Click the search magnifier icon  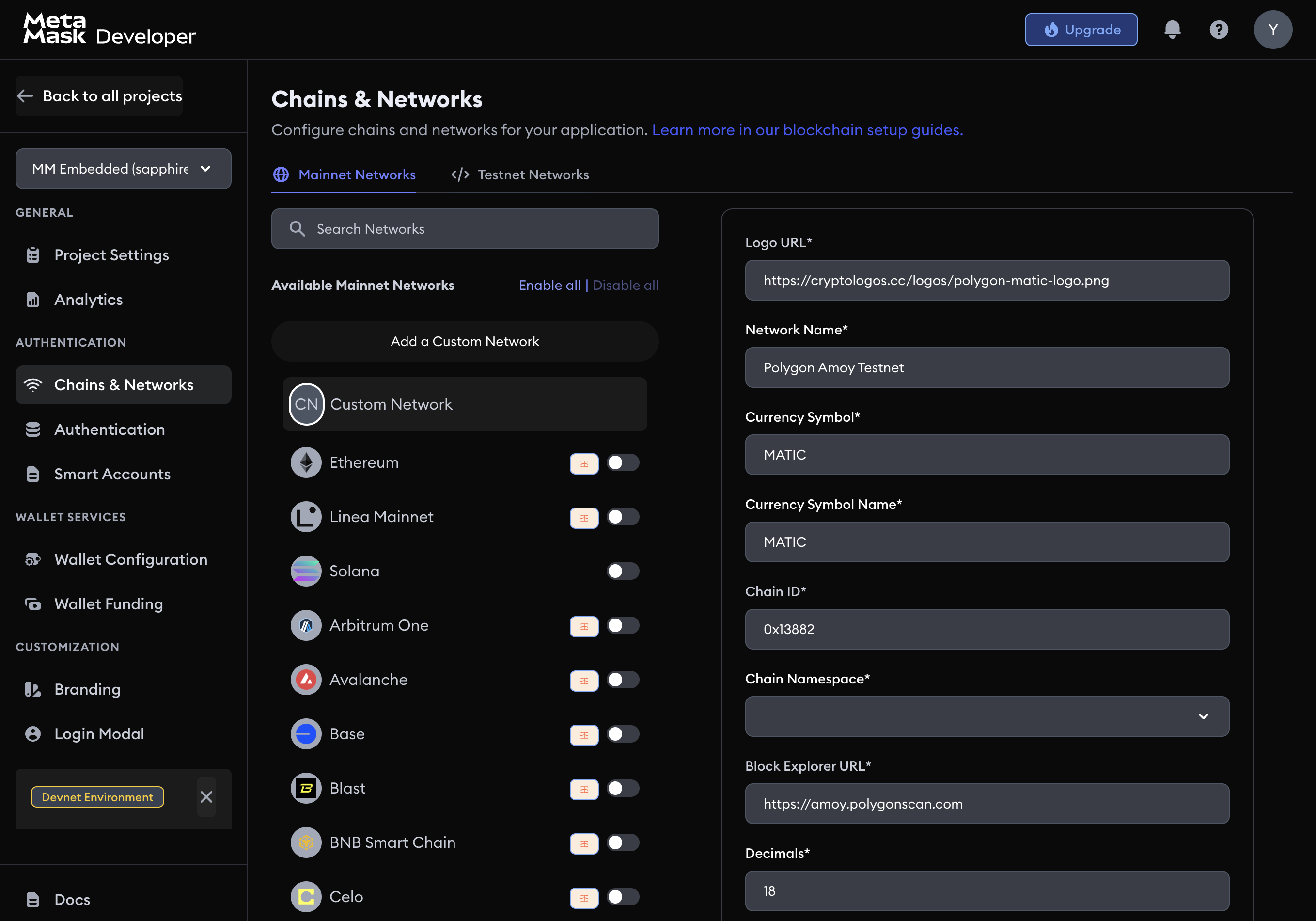coord(297,229)
